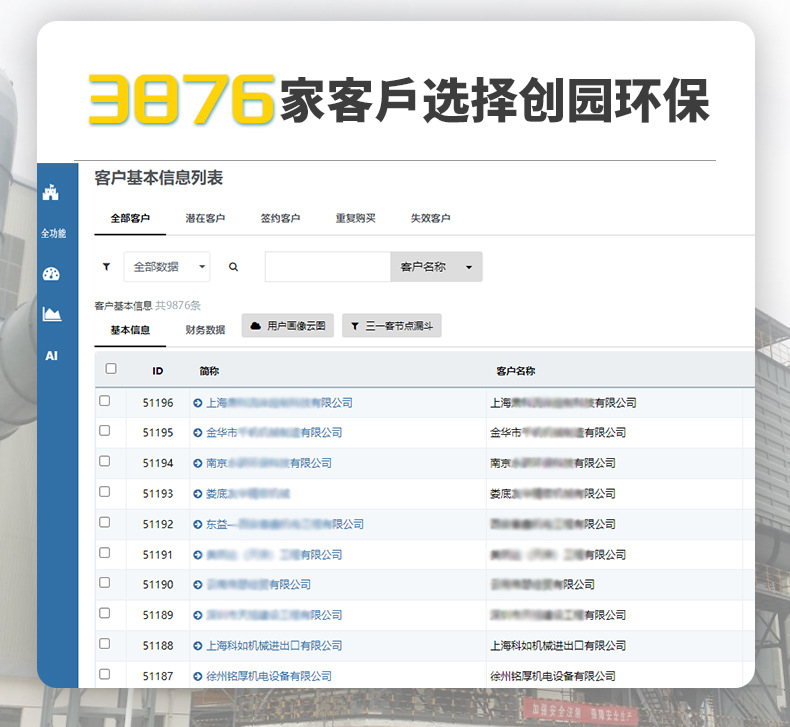
Task: Open the dashboard gauge icon
Action: pos(51,274)
